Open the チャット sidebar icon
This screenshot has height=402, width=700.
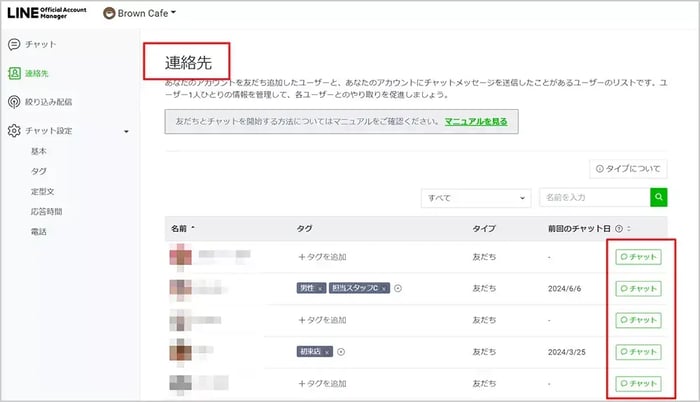click(14, 44)
